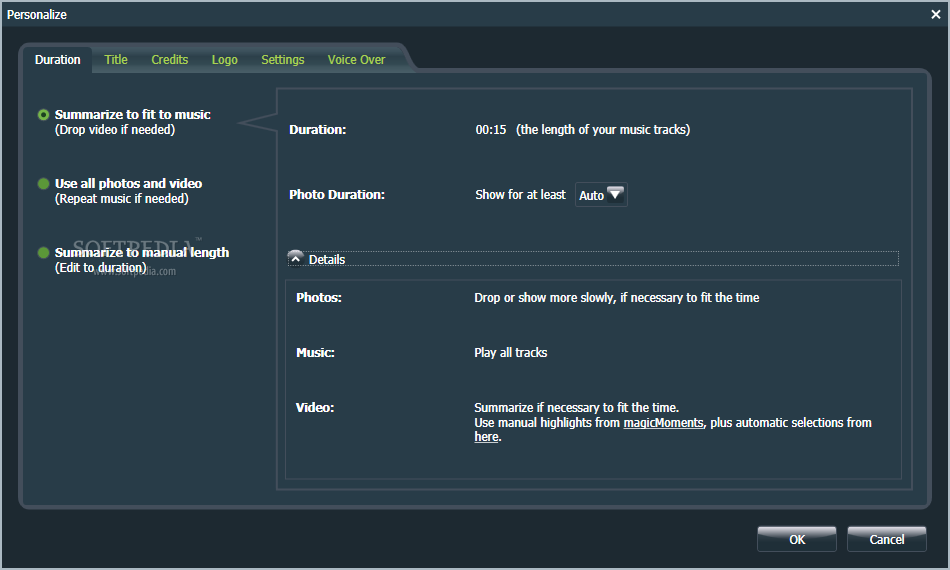Open the Auto photo duration dropdown
This screenshot has height=570, width=950.
[x=601, y=195]
